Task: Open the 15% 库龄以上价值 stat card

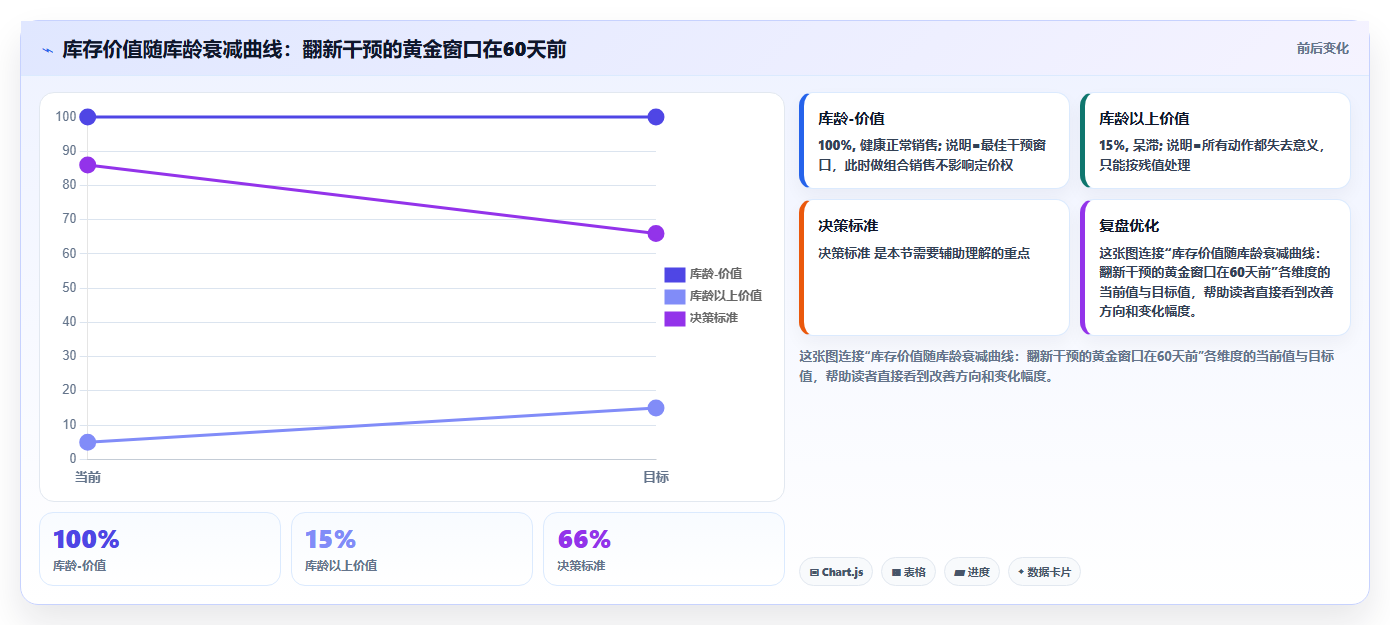Action: pos(412,549)
